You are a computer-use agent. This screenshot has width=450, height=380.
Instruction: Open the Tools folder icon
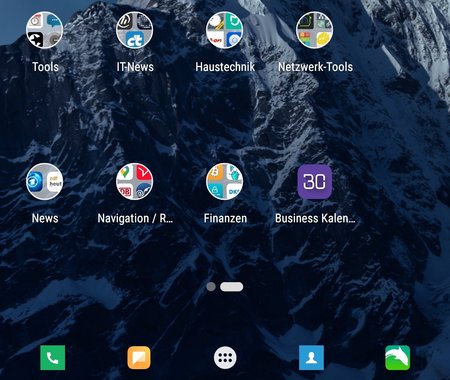click(x=45, y=30)
